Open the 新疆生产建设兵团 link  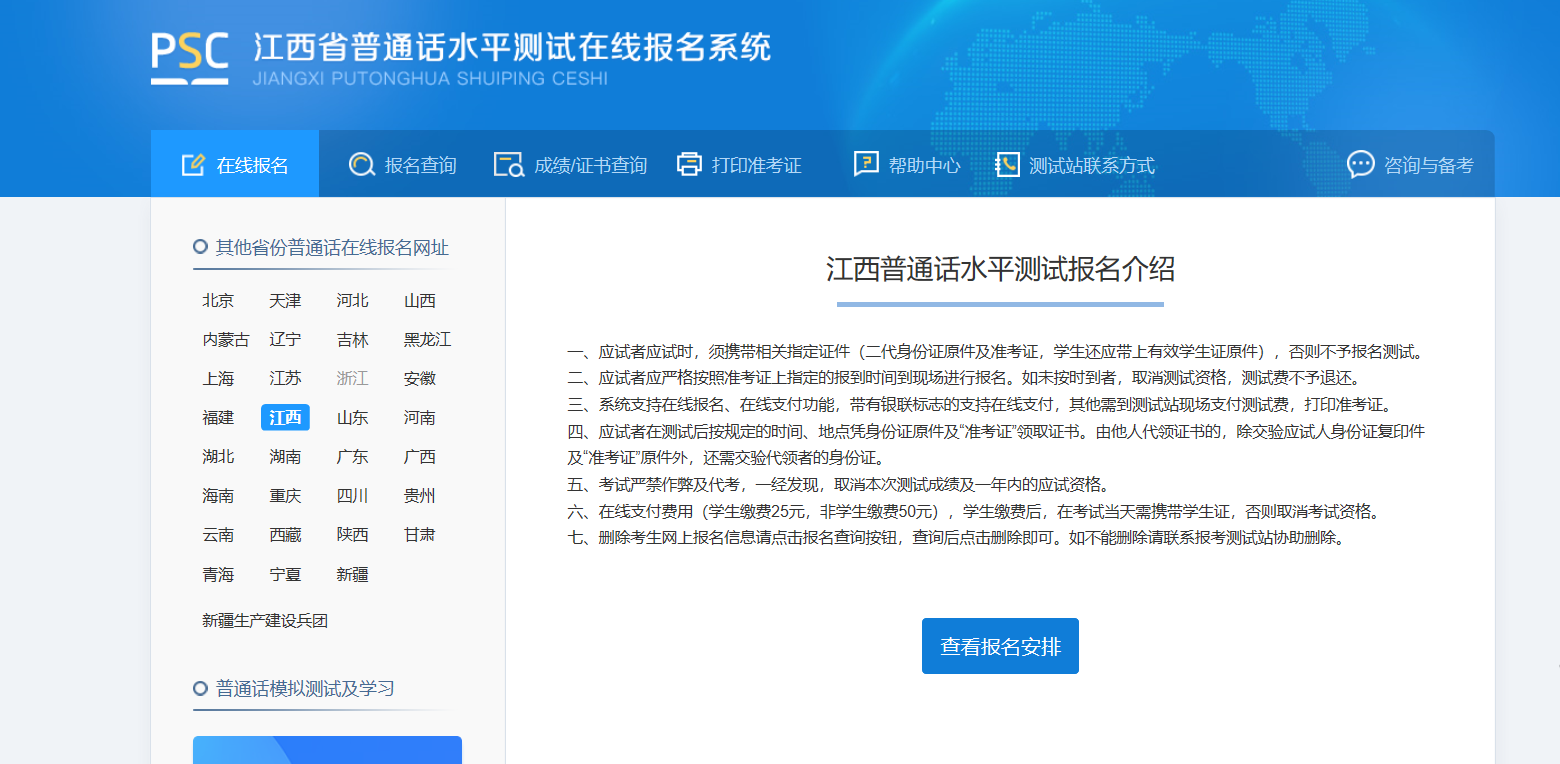tap(265, 621)
